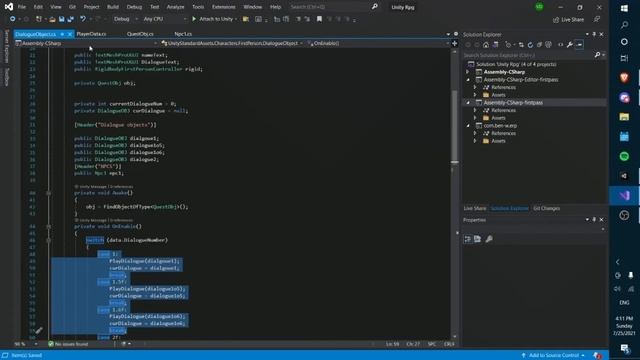Open the Assembly-CSharp project scope dropdown
The image size is (640, 360).
pyautogui.click(x=86, y=43)
